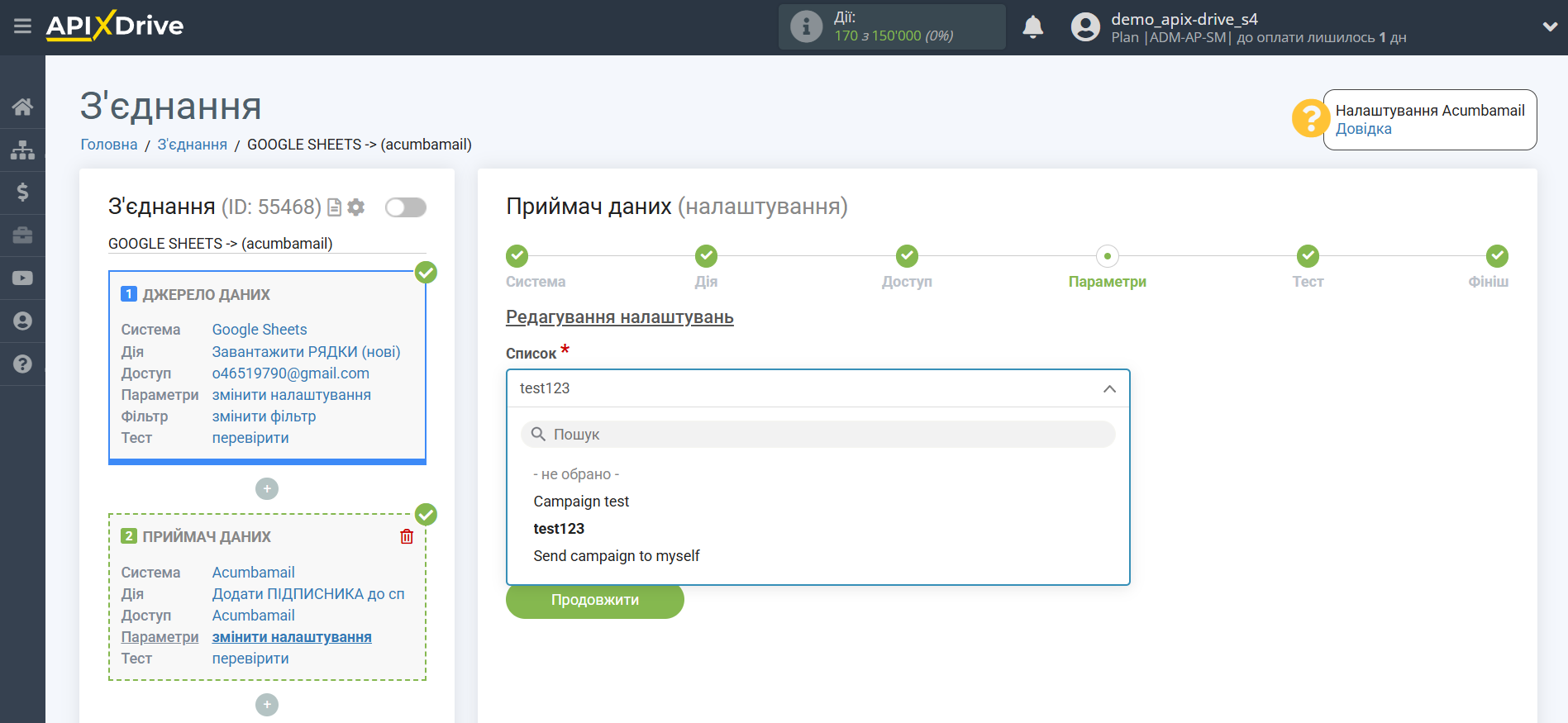This screenshot has width=1568, height=723.
Task: Expand the user account menu chevron
Action: coord(1550,26)
